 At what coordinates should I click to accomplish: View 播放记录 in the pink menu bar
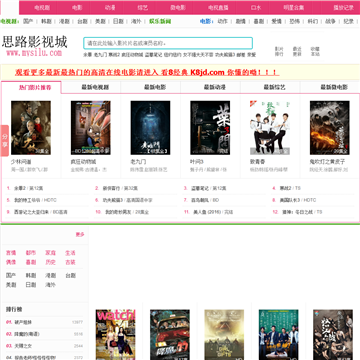click(x=343, y=7)
